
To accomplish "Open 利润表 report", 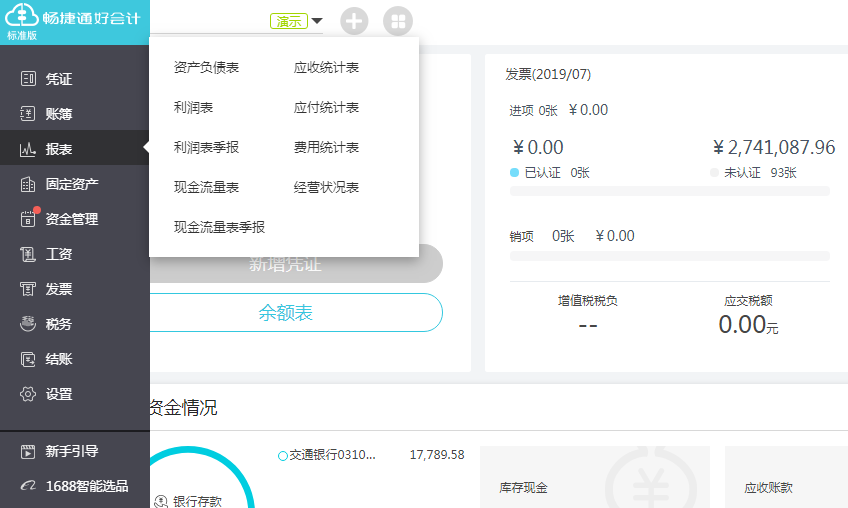I will tap(193, 108).
